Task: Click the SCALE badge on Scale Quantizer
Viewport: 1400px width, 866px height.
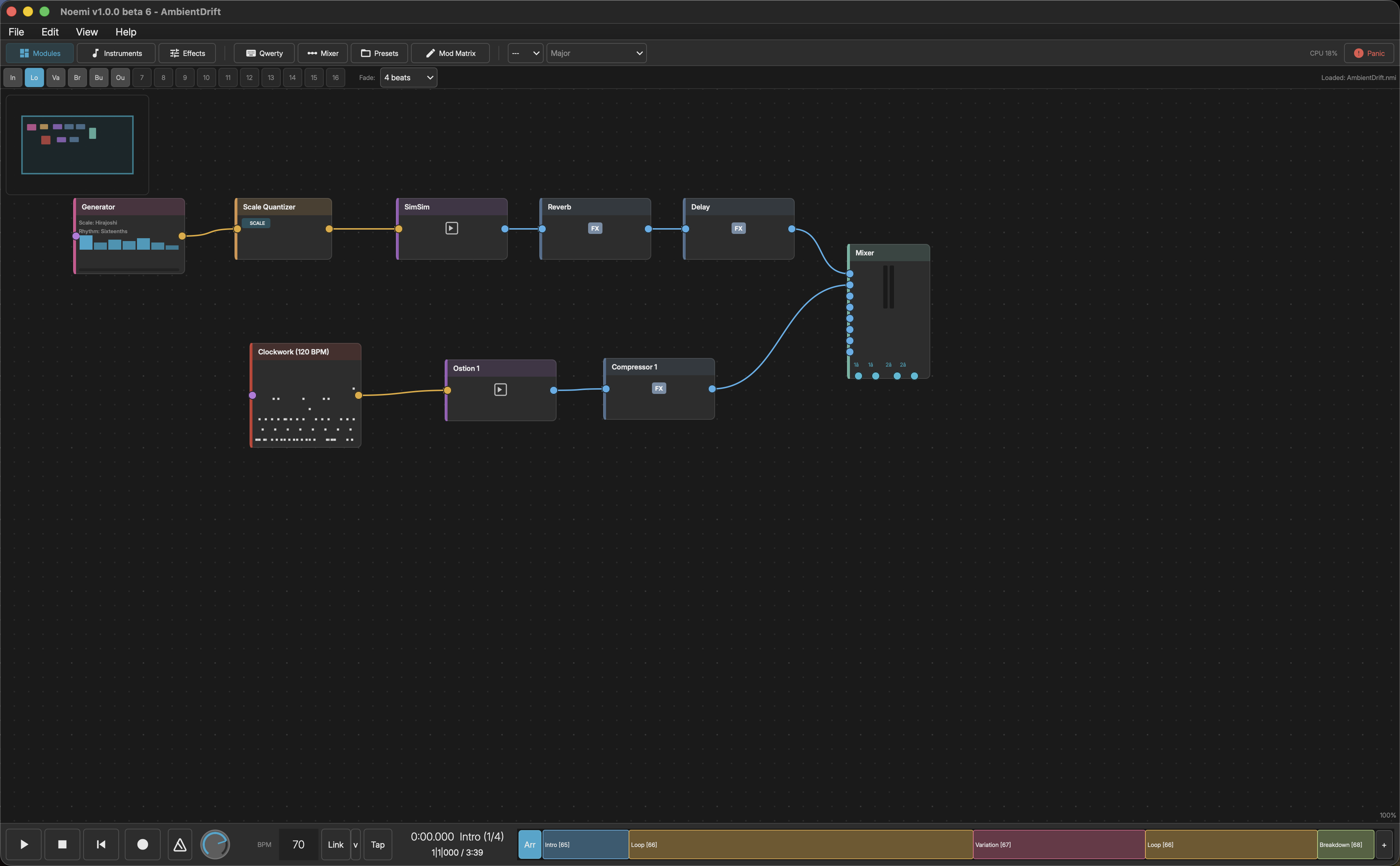Action: point(257,223)
